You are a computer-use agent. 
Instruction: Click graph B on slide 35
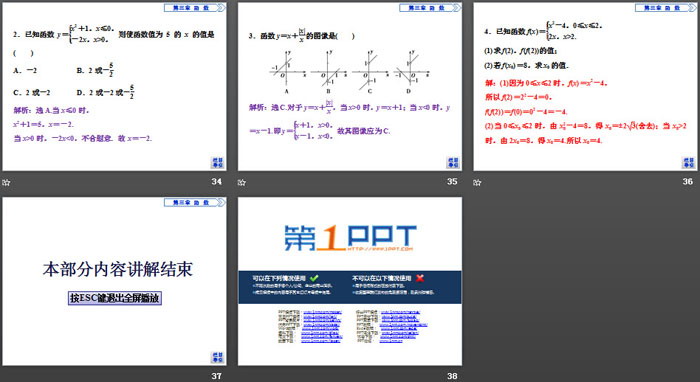(x=329, y=71)
